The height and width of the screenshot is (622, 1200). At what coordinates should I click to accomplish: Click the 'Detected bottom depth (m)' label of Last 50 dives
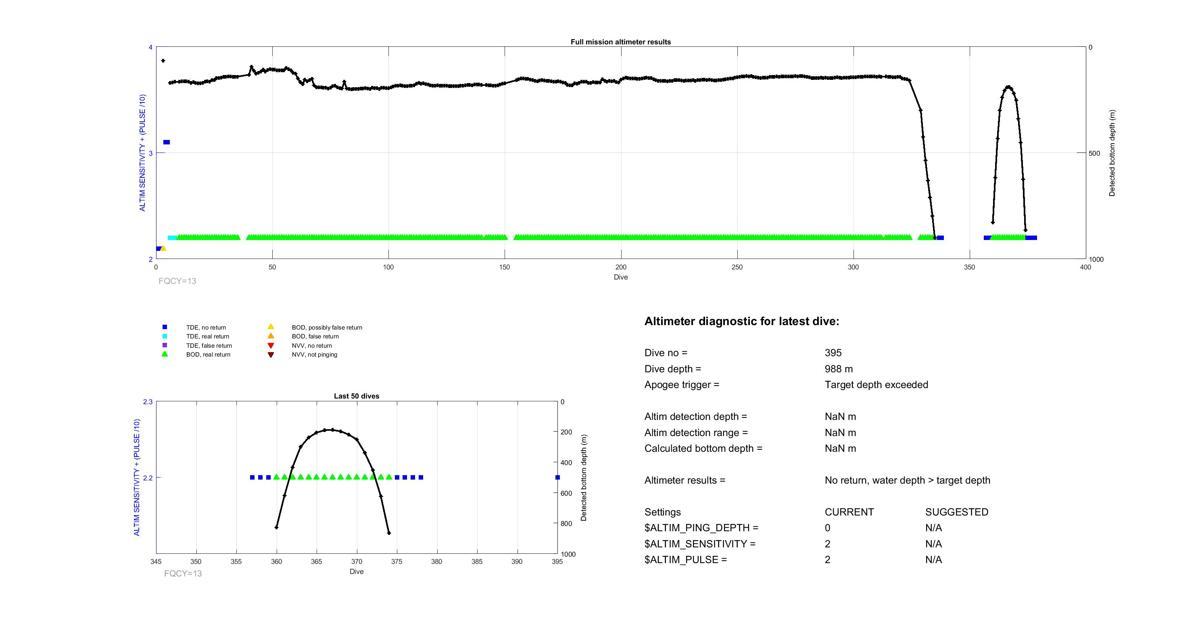coord(583,478)
